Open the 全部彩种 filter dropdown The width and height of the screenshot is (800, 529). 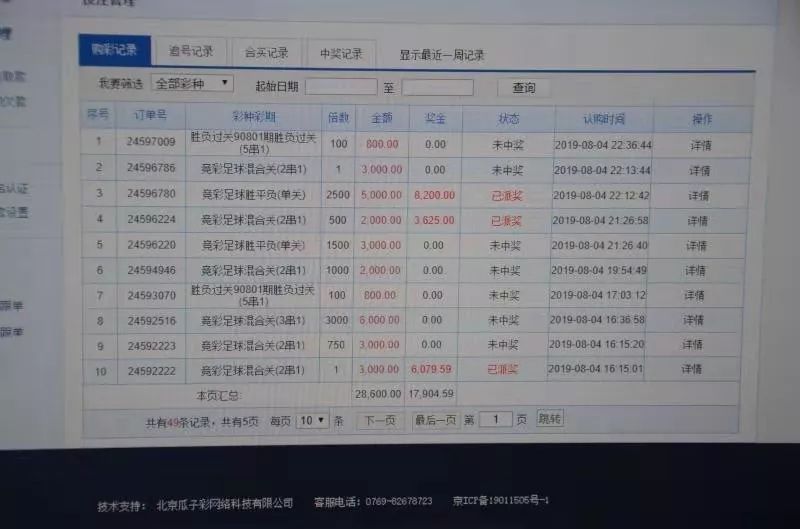[192, 84]
